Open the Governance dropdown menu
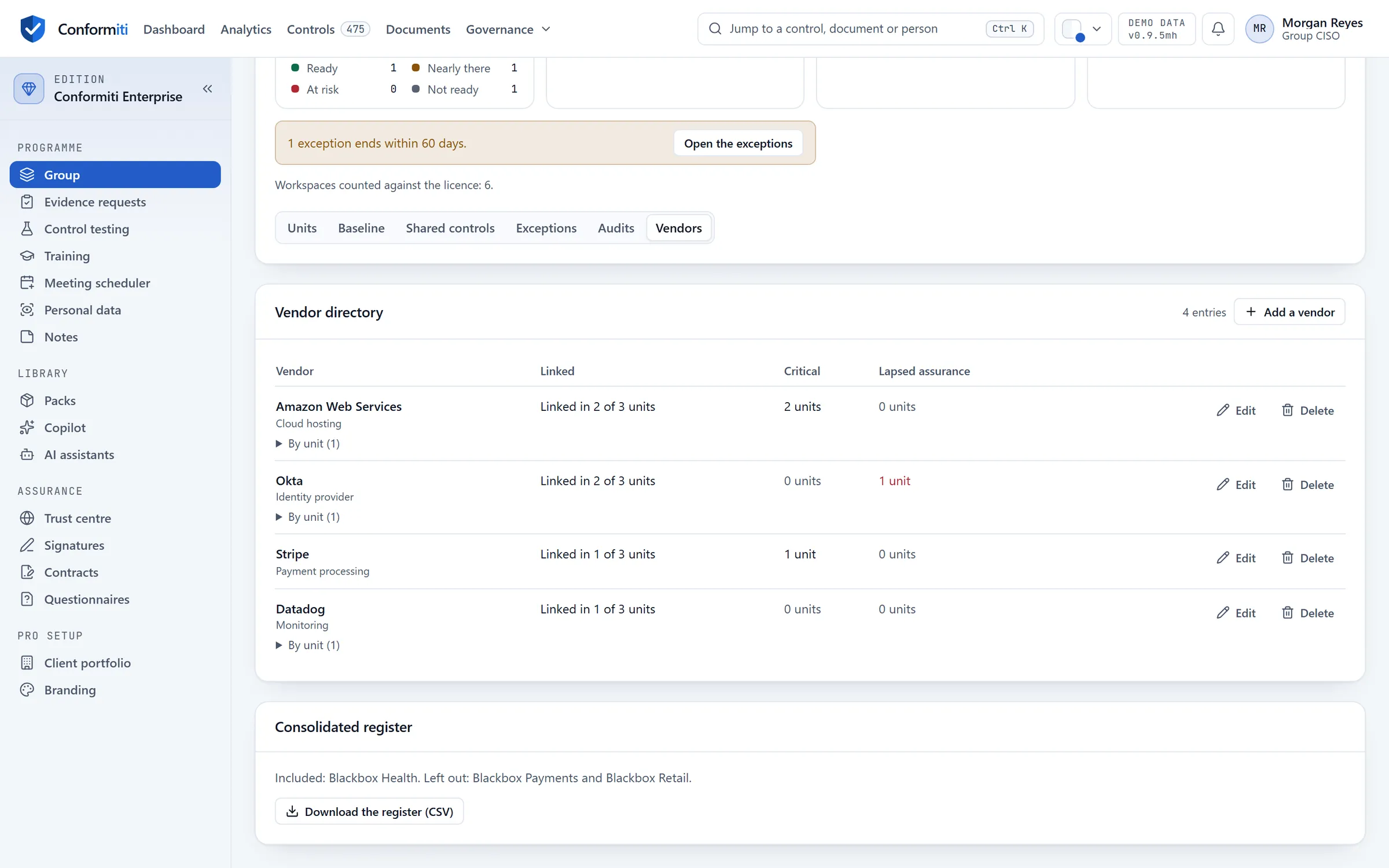 click(508, 29)
